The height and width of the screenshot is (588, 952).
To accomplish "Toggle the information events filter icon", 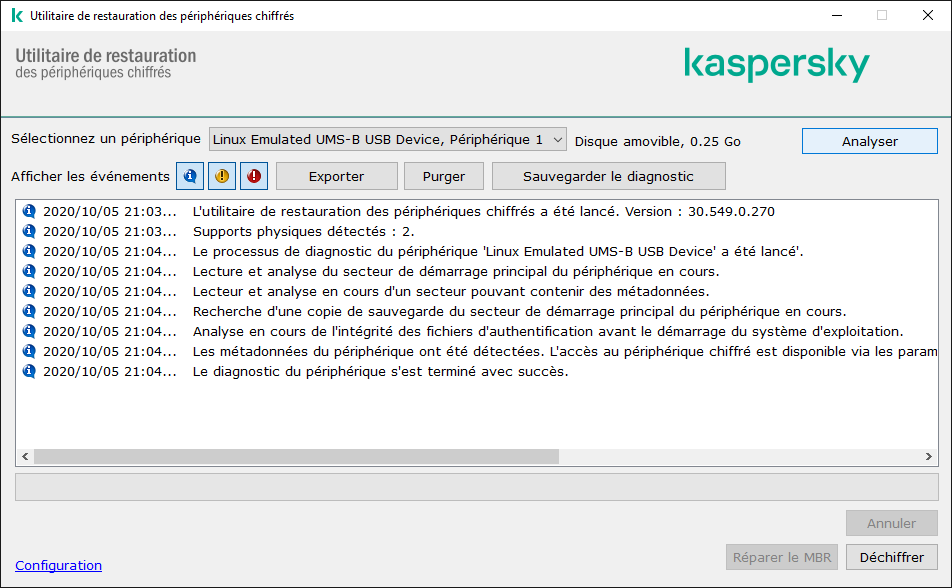I will tap(190, 176).
